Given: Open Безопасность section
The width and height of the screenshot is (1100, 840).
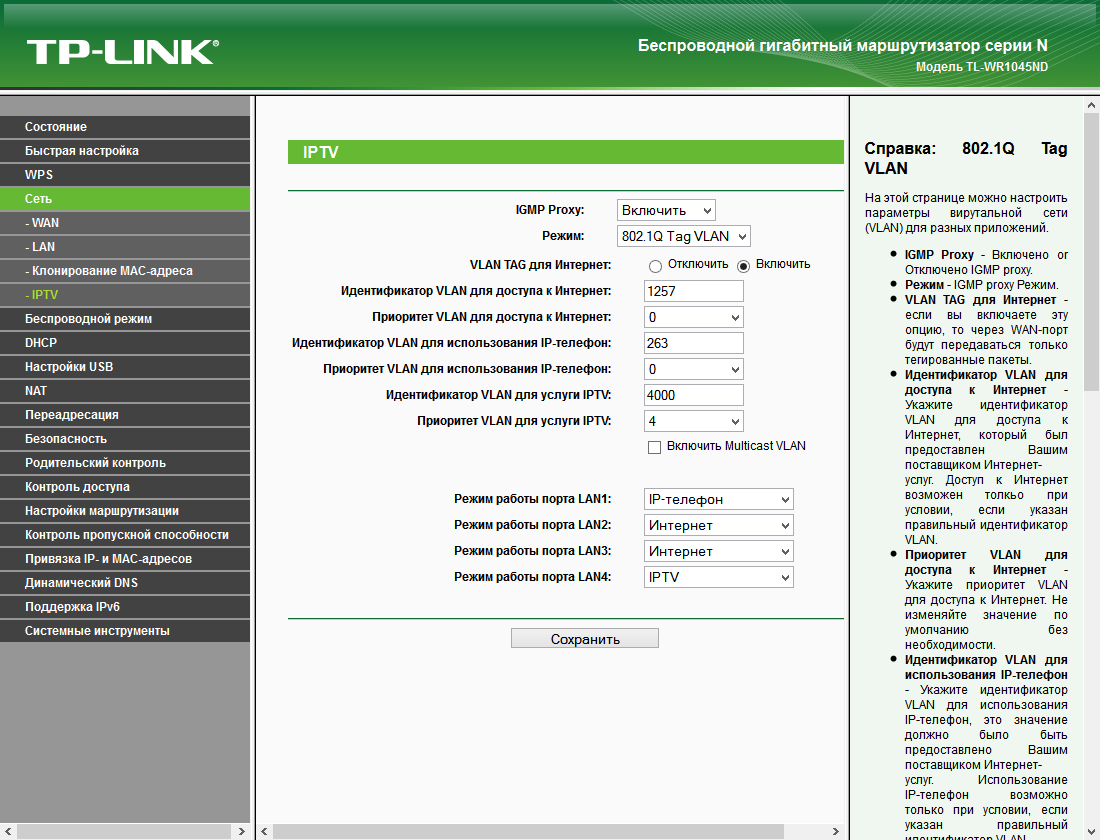Looking at the screenshot, I should [125, 439].
